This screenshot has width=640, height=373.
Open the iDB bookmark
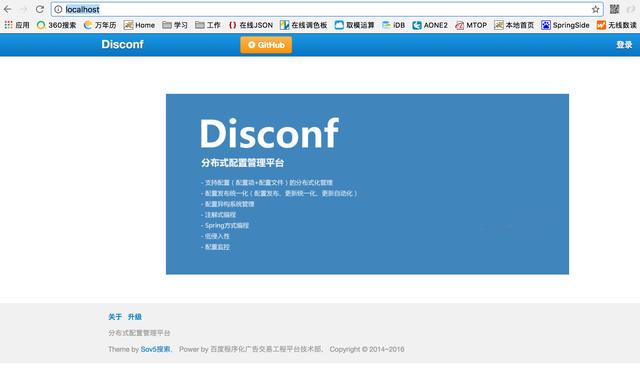[x=393, y=25]
